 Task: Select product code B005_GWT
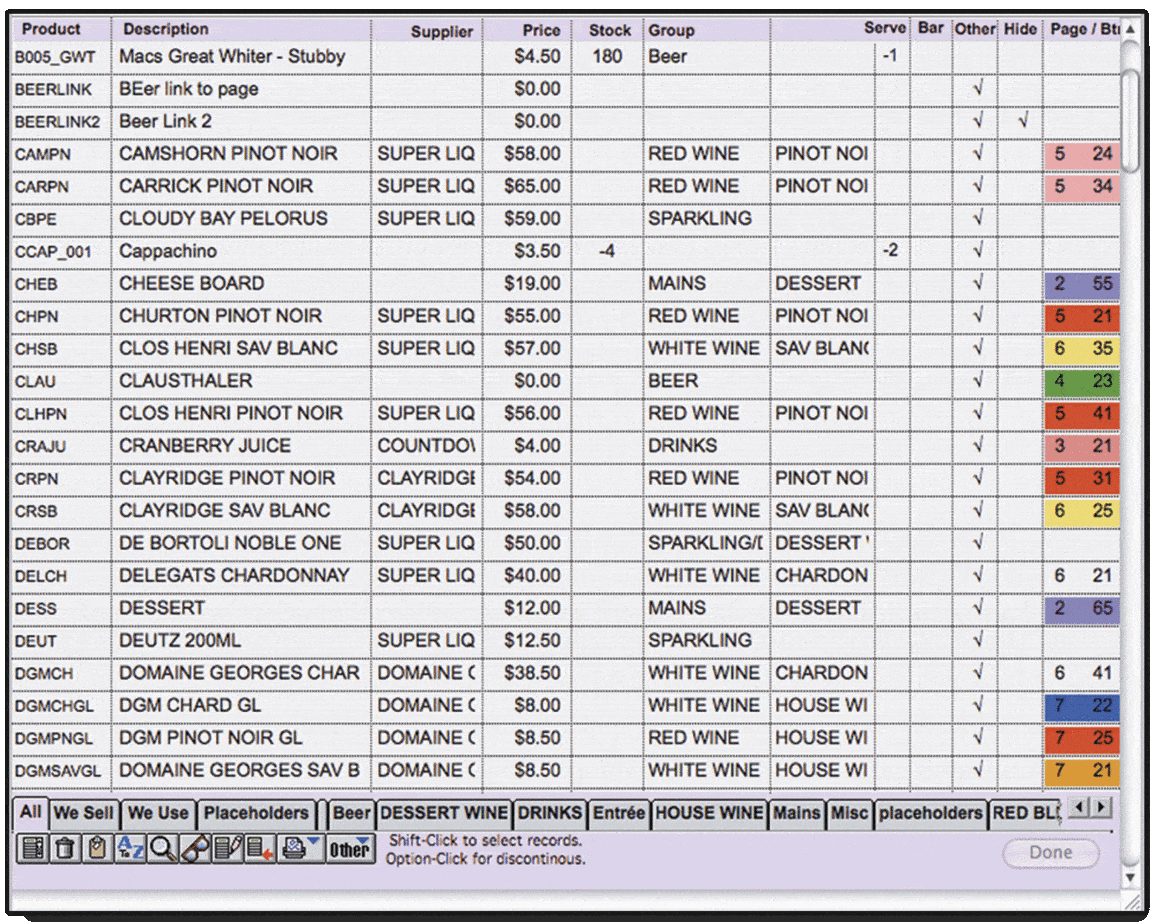pyautogui.click(x=55, y=57)
